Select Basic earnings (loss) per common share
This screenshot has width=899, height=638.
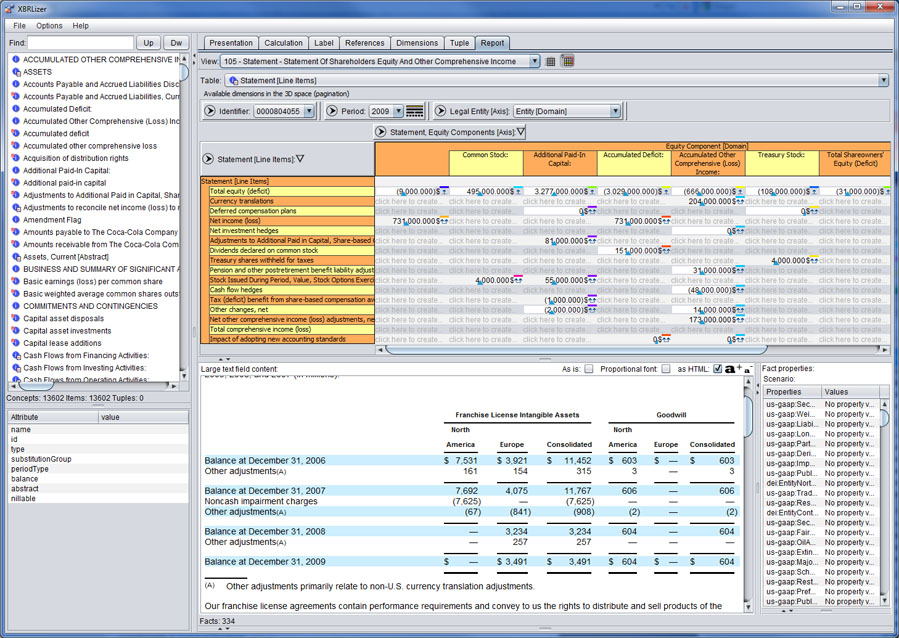click(x=93, y=281)
